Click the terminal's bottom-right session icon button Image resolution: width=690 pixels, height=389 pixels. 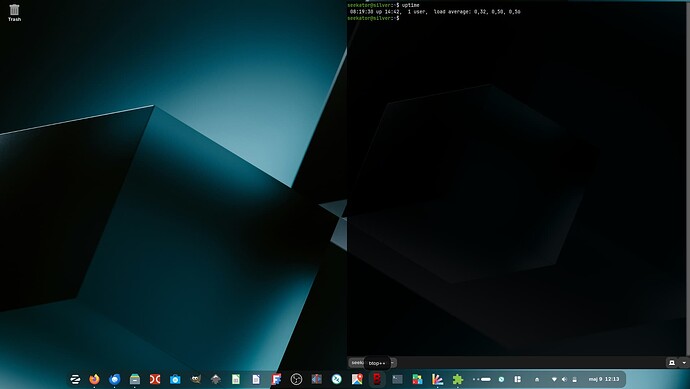[x=672, y=363]
